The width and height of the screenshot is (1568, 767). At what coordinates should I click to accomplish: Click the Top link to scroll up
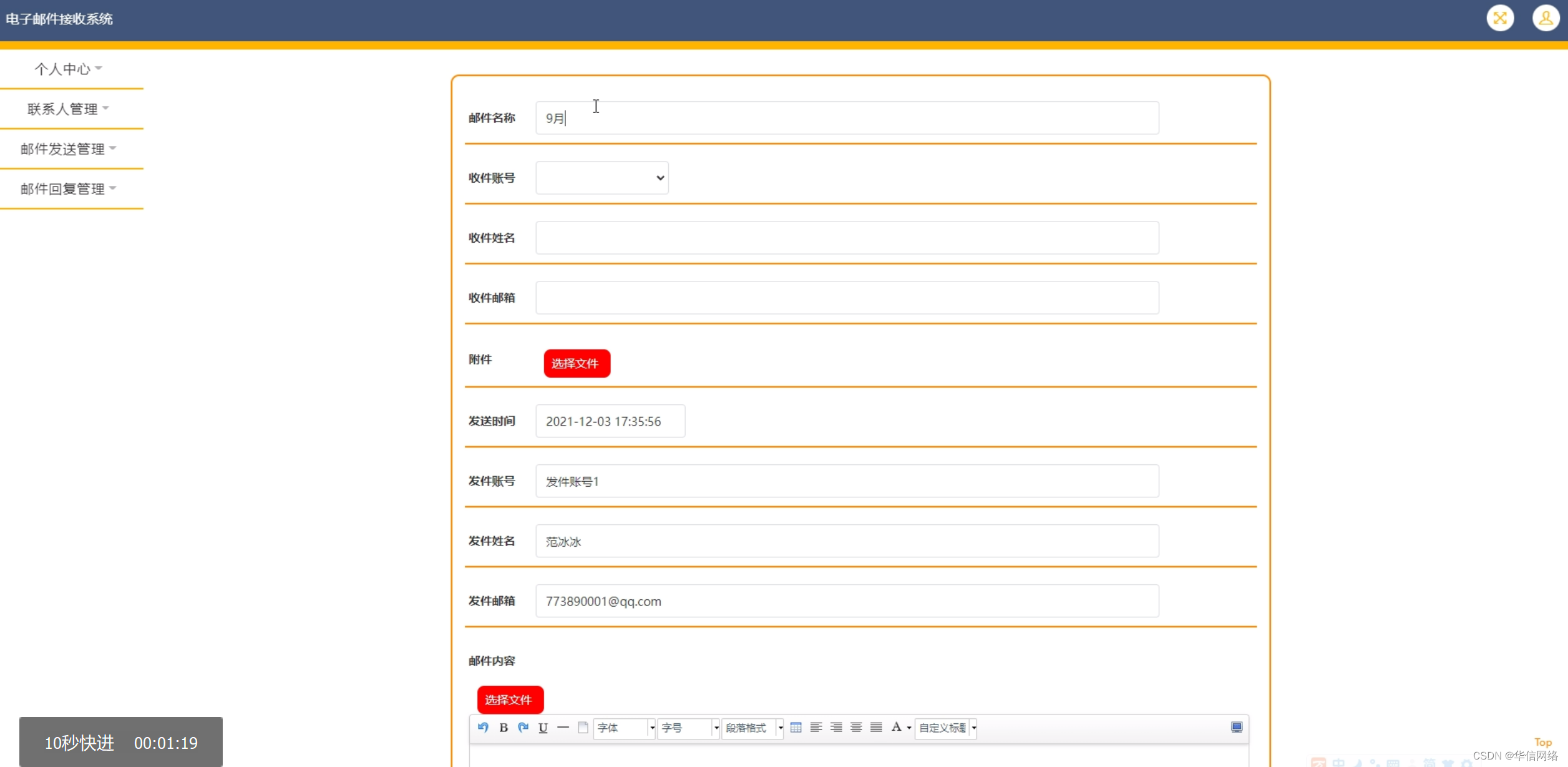(x=1542, y=742)
